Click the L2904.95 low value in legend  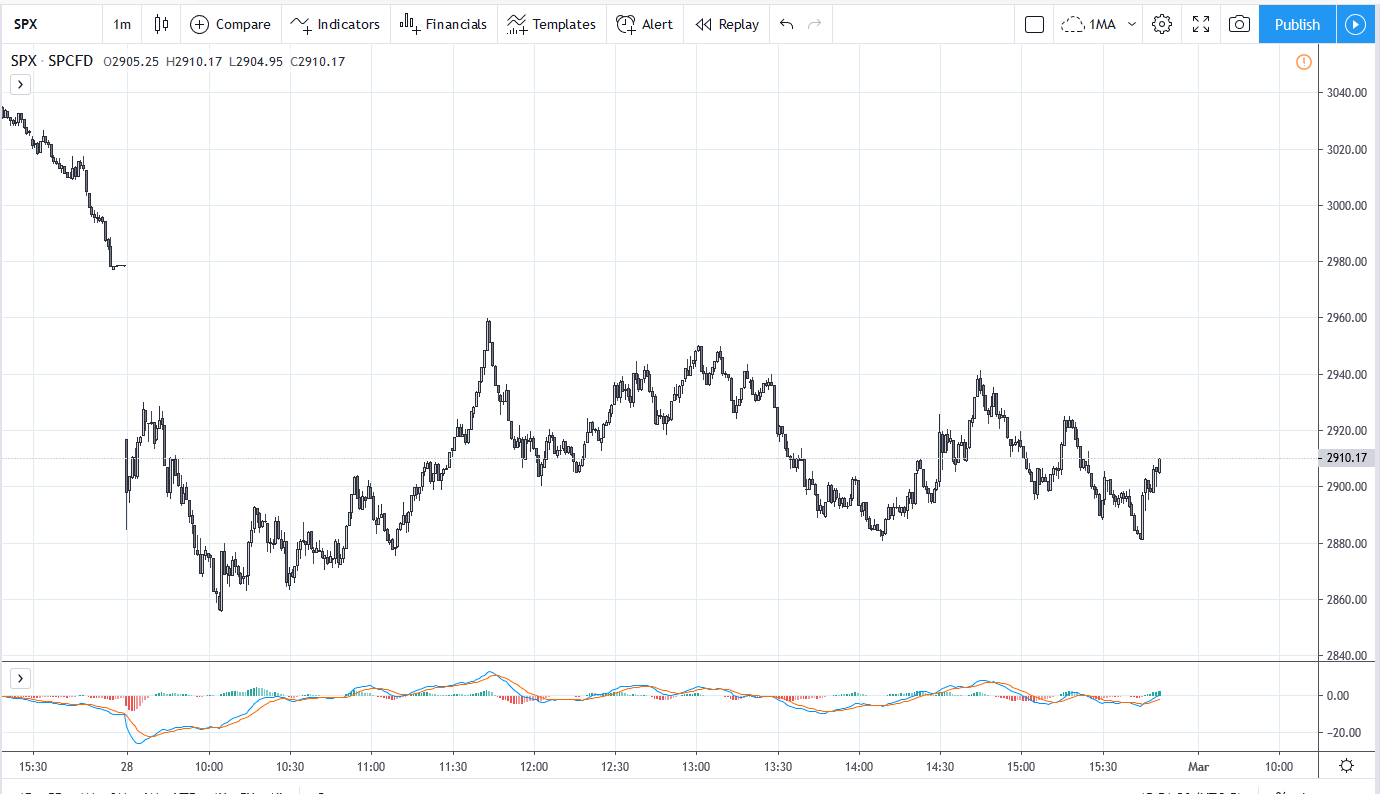click(x=256, y=62)
